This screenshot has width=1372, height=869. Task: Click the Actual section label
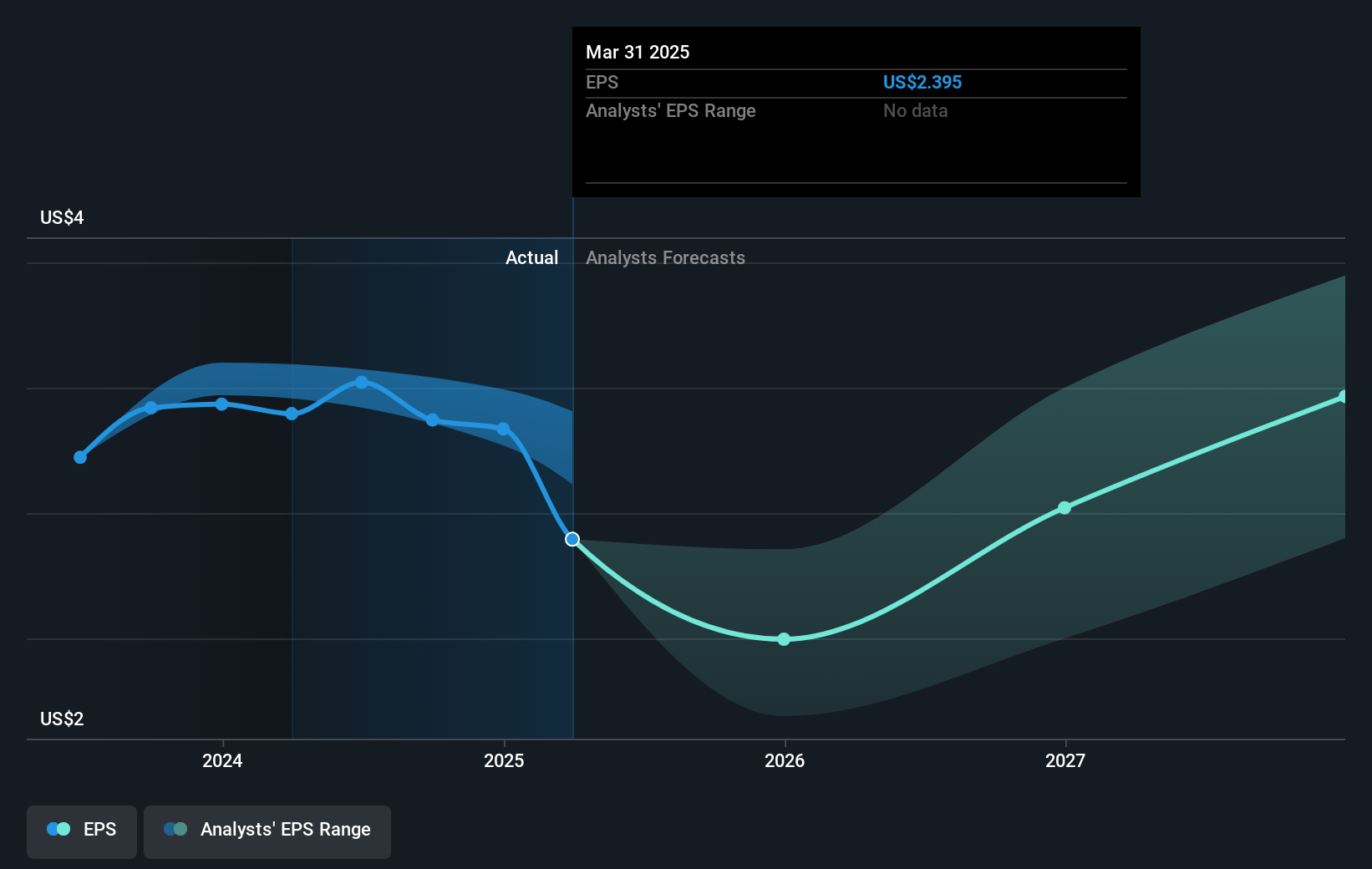click(x=531, y=257)
